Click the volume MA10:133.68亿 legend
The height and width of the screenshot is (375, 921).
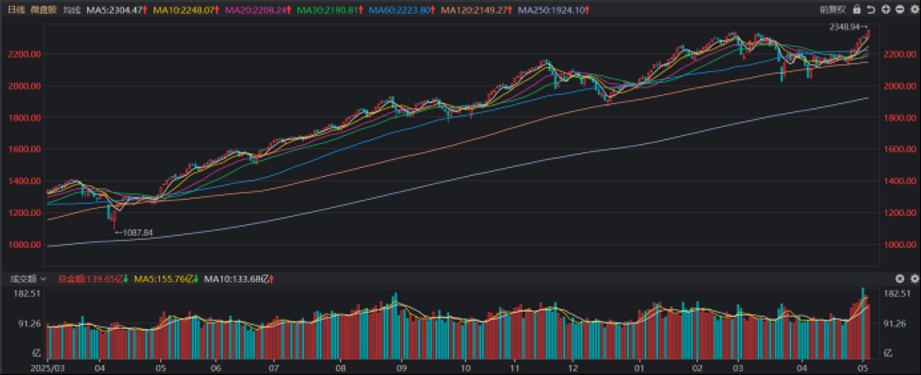(x=240, y=279)
